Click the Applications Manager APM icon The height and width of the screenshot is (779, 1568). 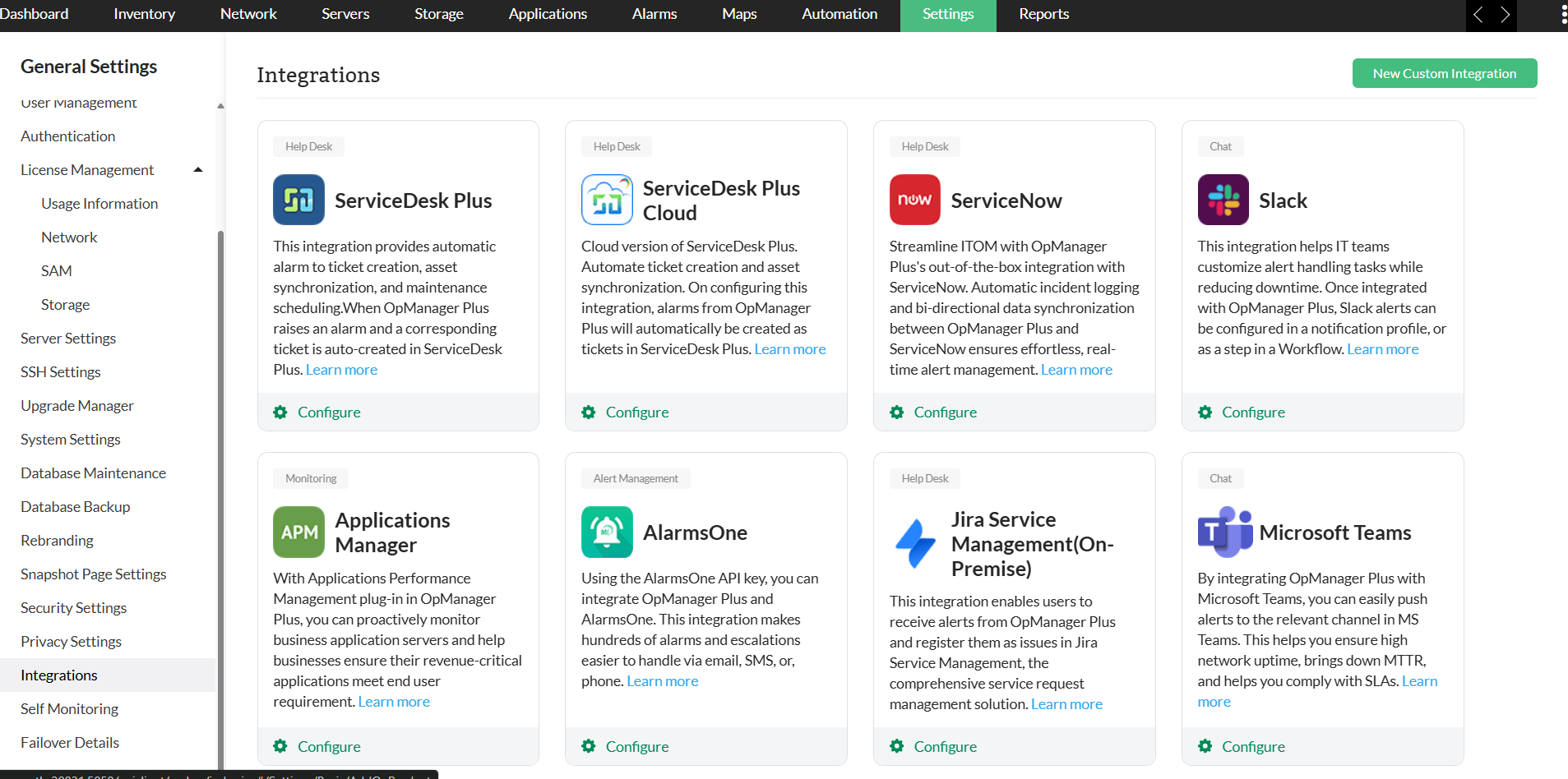pyautogui.click(x=298, y=532)
